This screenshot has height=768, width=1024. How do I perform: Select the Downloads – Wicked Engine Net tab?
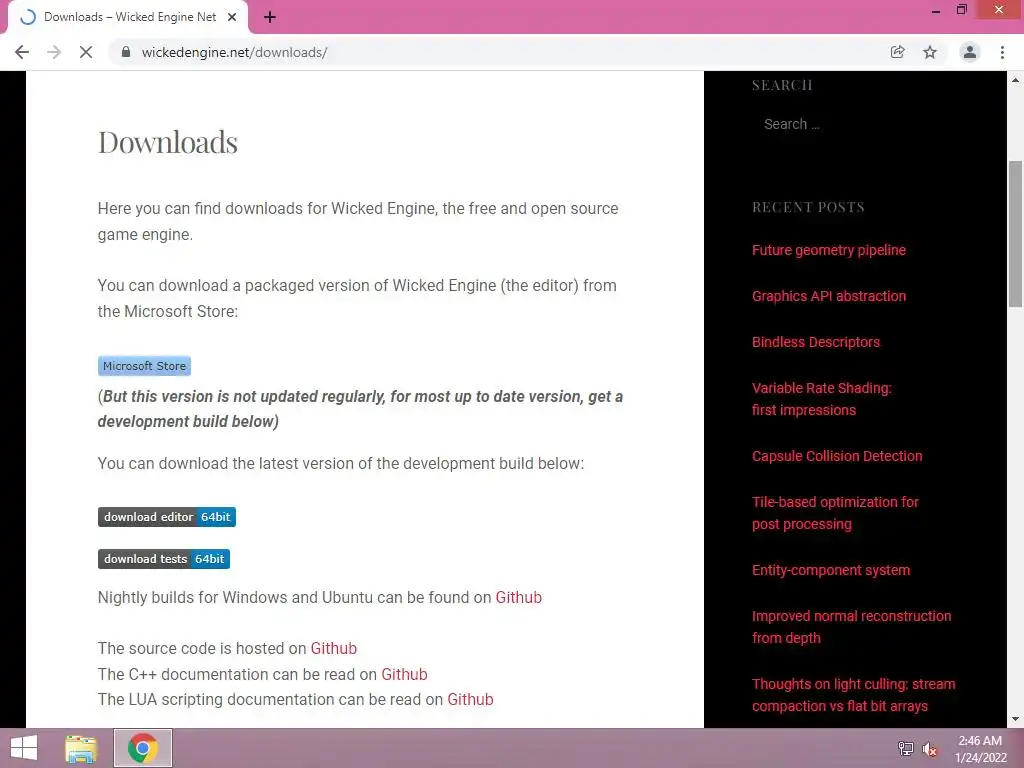tap(128, 17)
